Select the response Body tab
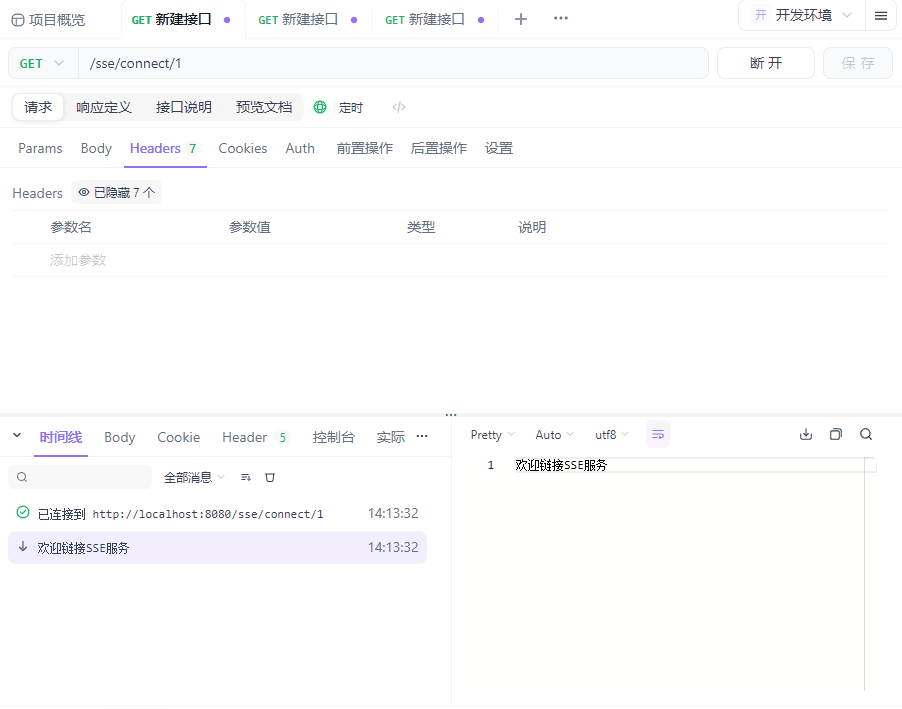 point(120,437)
